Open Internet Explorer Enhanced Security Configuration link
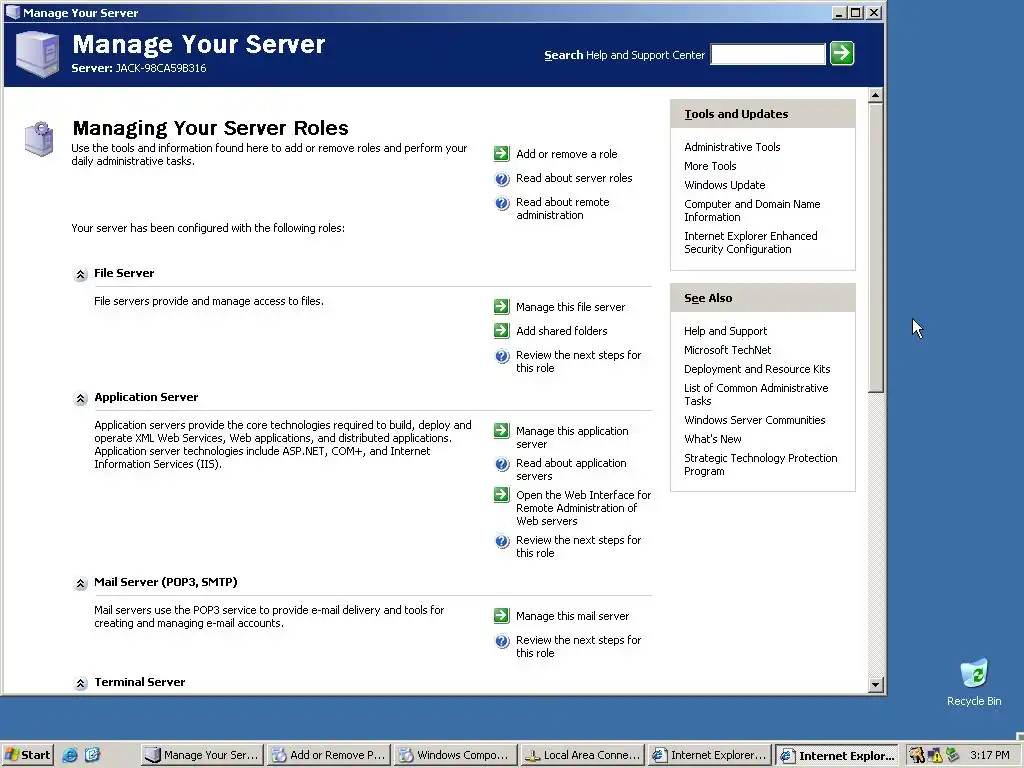The height and width of the screenshot is (768, 1024). [750, 242]
